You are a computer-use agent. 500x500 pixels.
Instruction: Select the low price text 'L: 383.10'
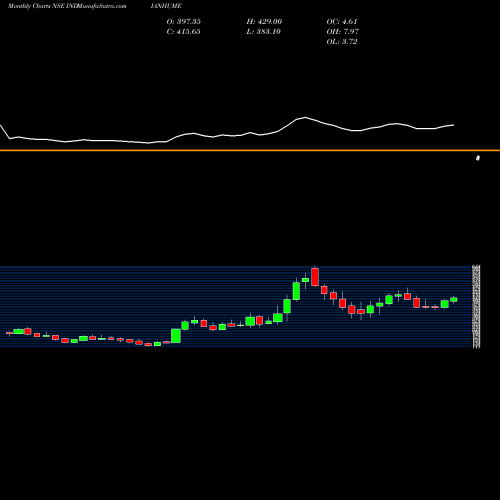tap(263, 32)
